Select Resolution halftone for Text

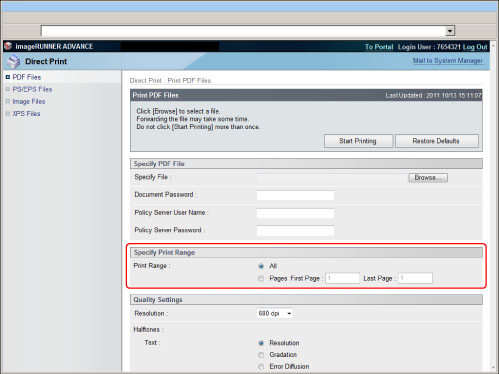coord(261,343)
